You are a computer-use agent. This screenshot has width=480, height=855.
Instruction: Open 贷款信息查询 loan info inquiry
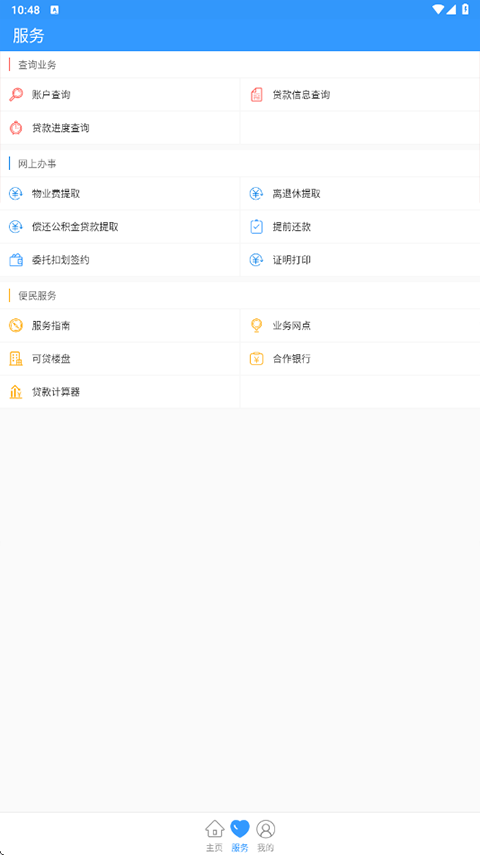click(x=360, y=95)
